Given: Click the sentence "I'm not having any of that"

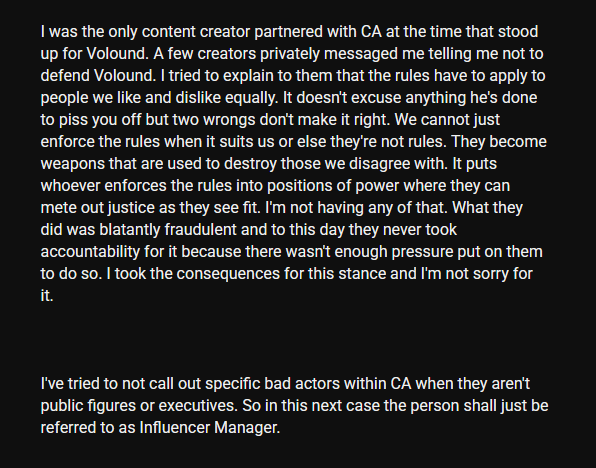Looking at the screenshot, I should (357, 208).
